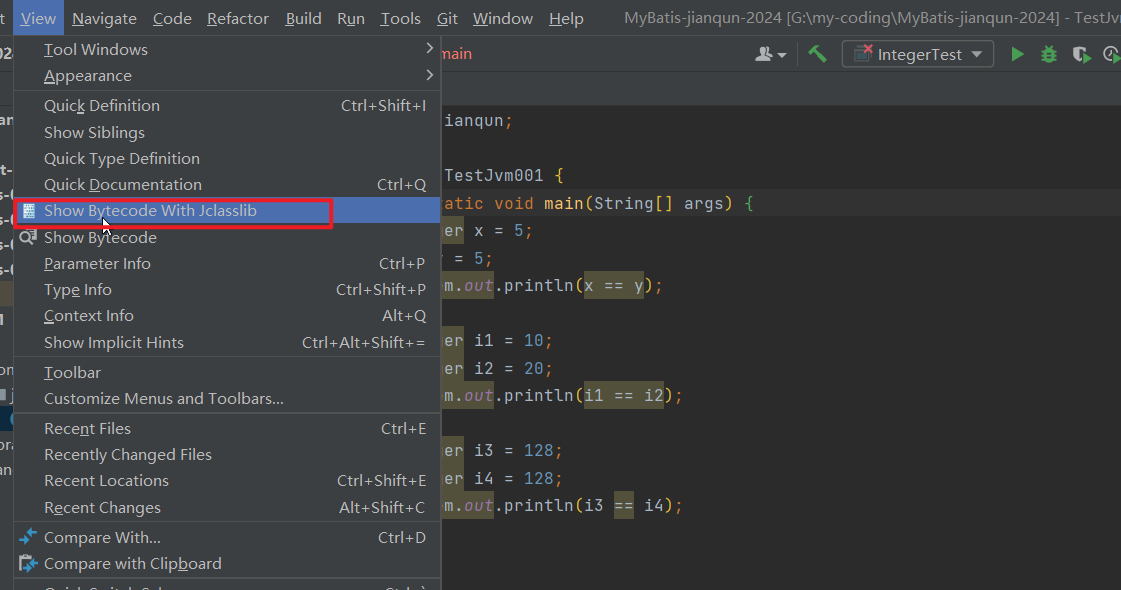Click the icon beside Show Bytecode

coord(28,237)
